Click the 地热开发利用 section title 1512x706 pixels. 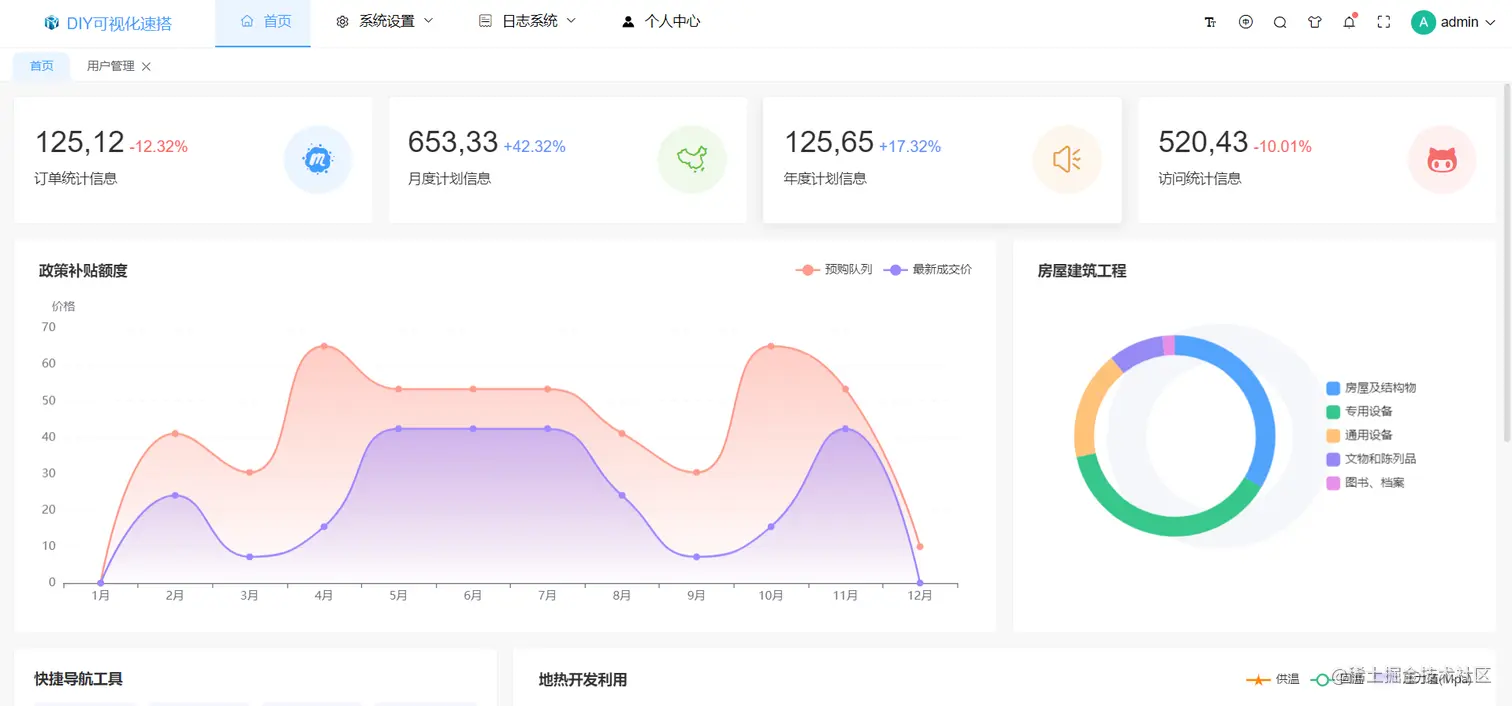pyautogui.click(x=583, y=680)
